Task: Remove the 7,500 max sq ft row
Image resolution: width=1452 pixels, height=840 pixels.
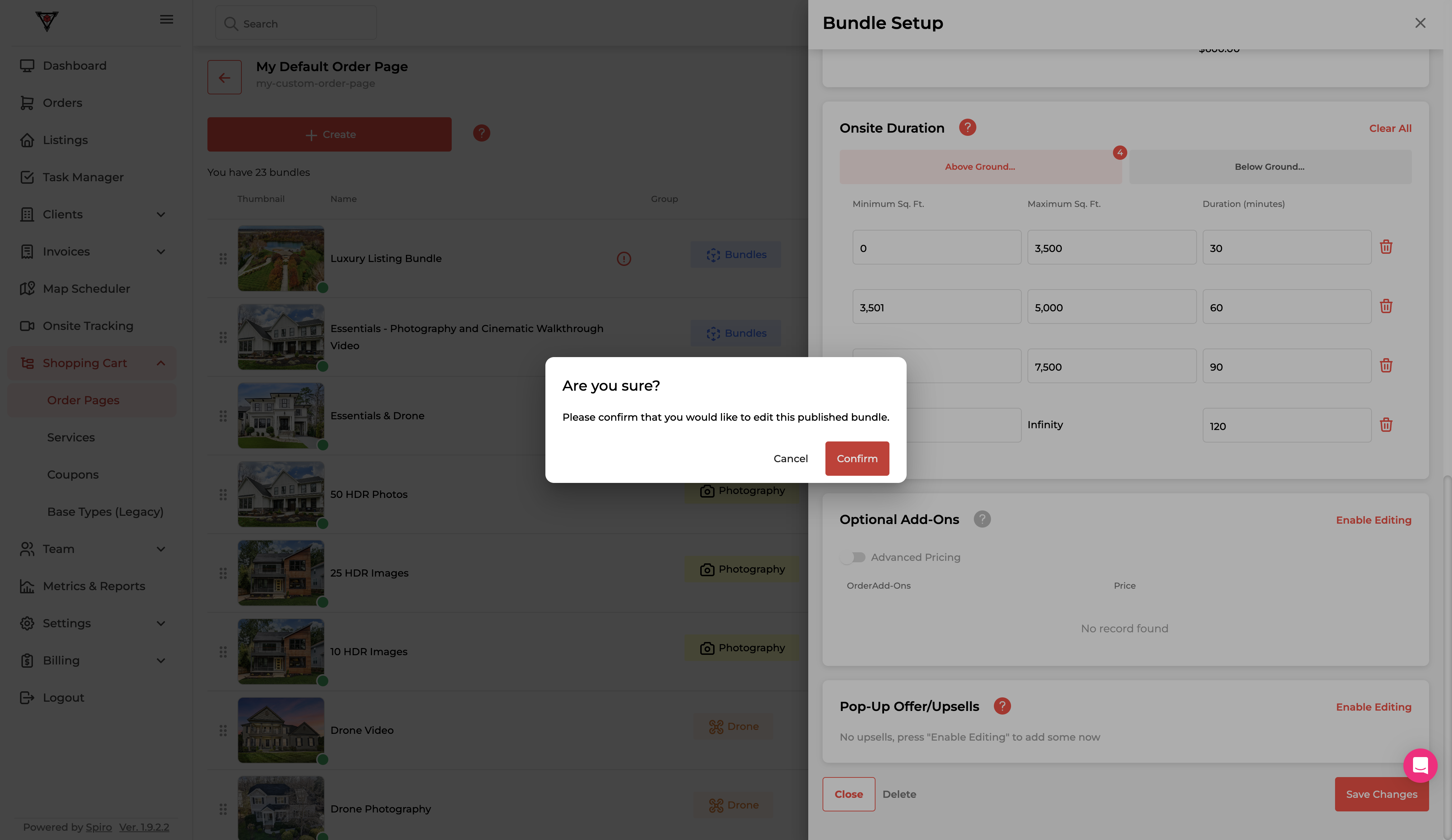Action: (1386, 366)
